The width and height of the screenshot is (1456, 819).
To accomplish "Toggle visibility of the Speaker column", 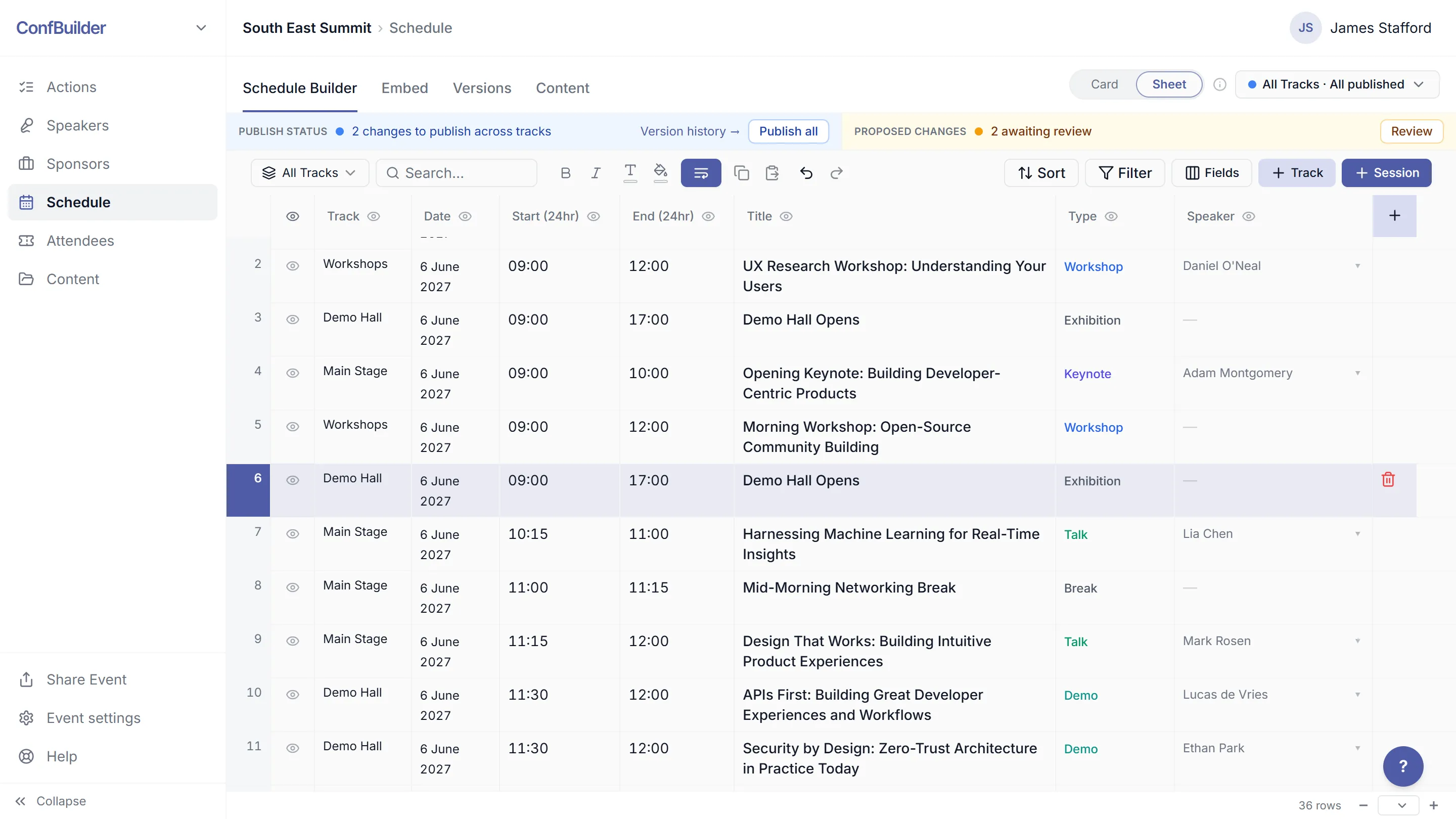I will pyautogui.click(x=1249, y=216).
